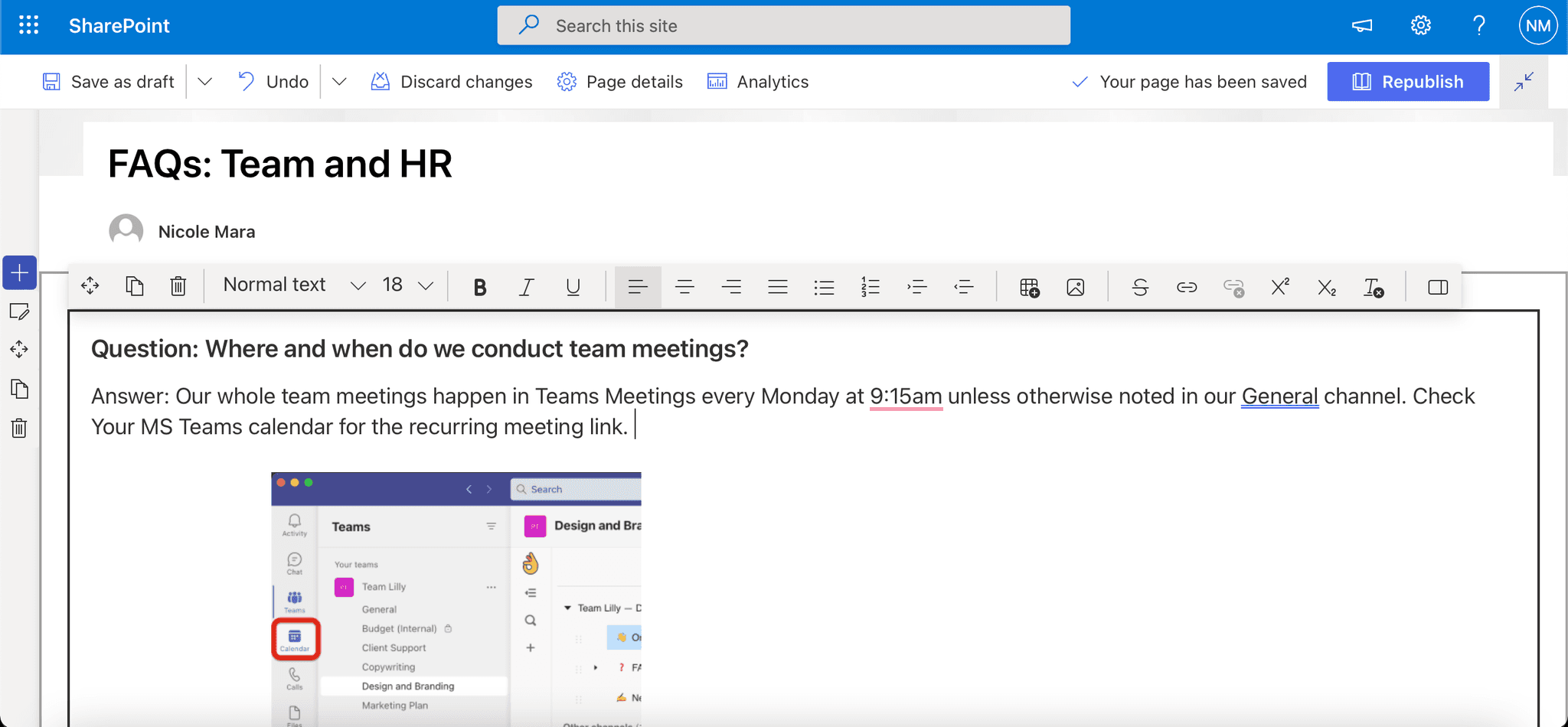Enable bulleted list formatting
Screen dimensions: 1568x727
click(x=824, y=287)
